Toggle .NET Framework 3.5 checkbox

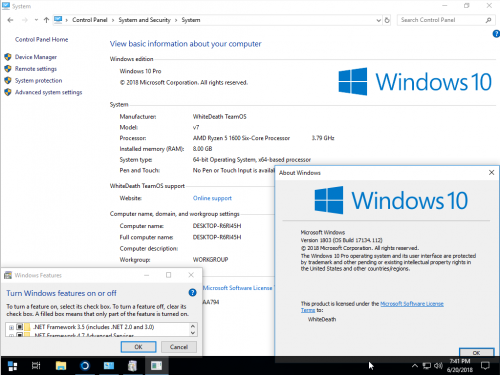click(x=20, y=327)
